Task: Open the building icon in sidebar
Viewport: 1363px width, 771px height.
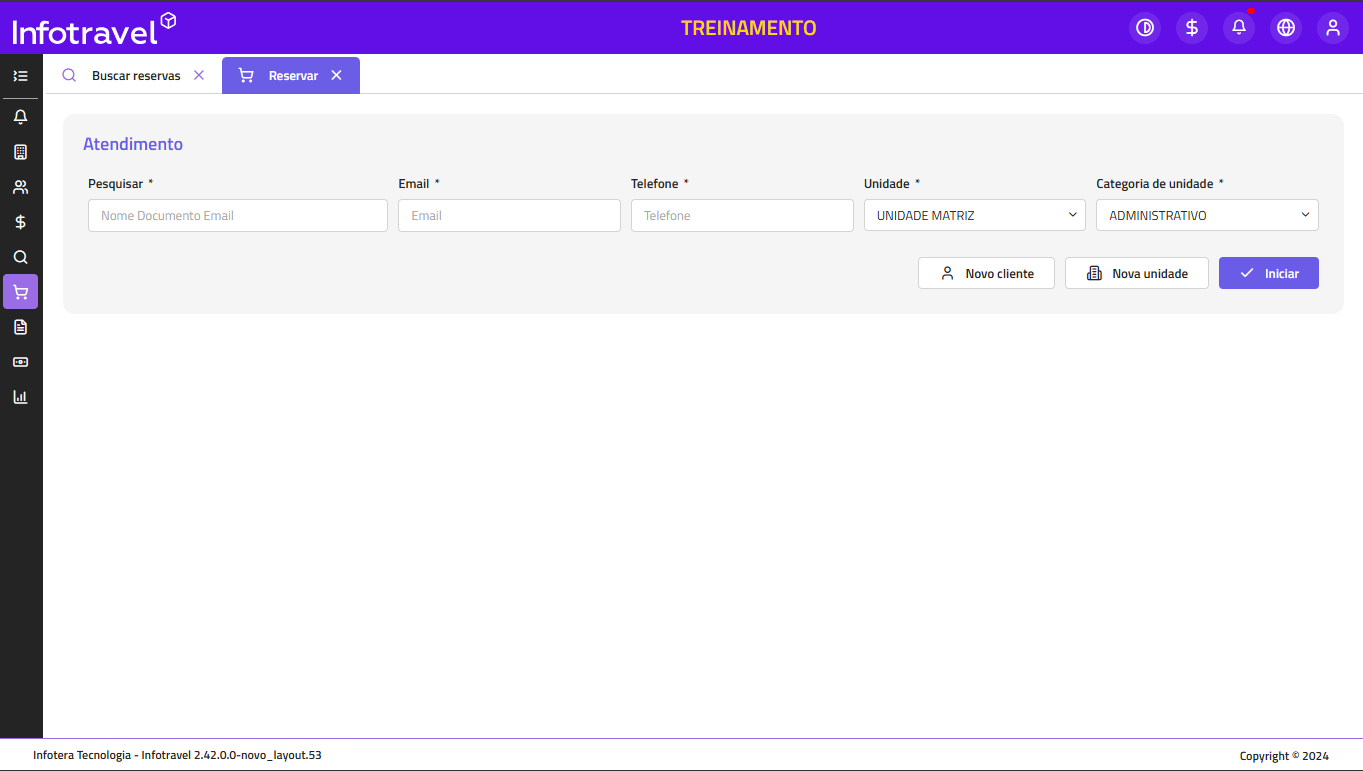Action: [x=20, y=152]
